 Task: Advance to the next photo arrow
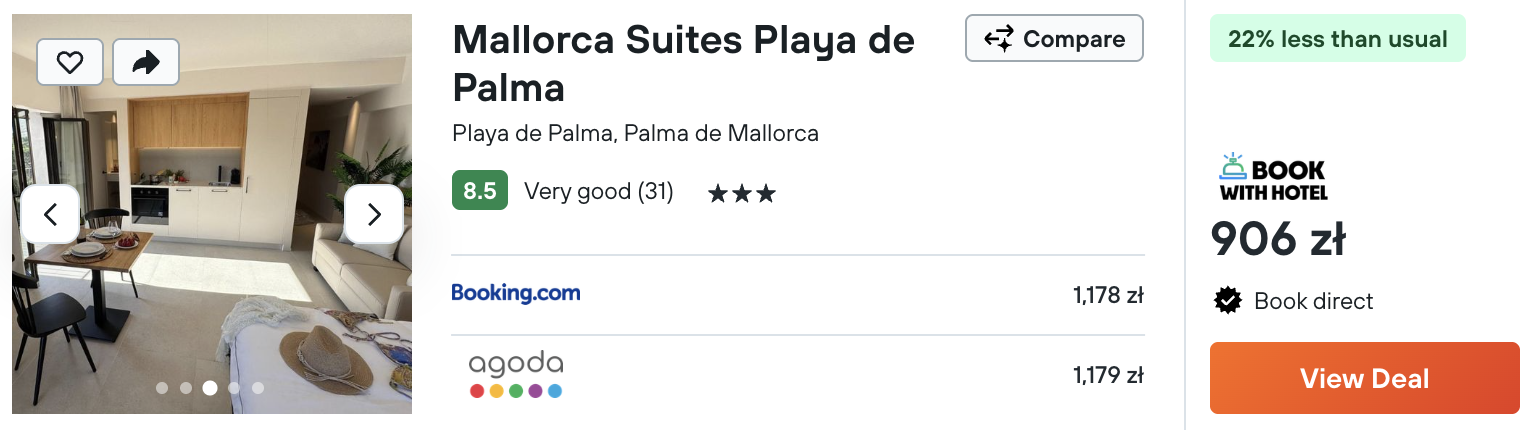point(374,214)
